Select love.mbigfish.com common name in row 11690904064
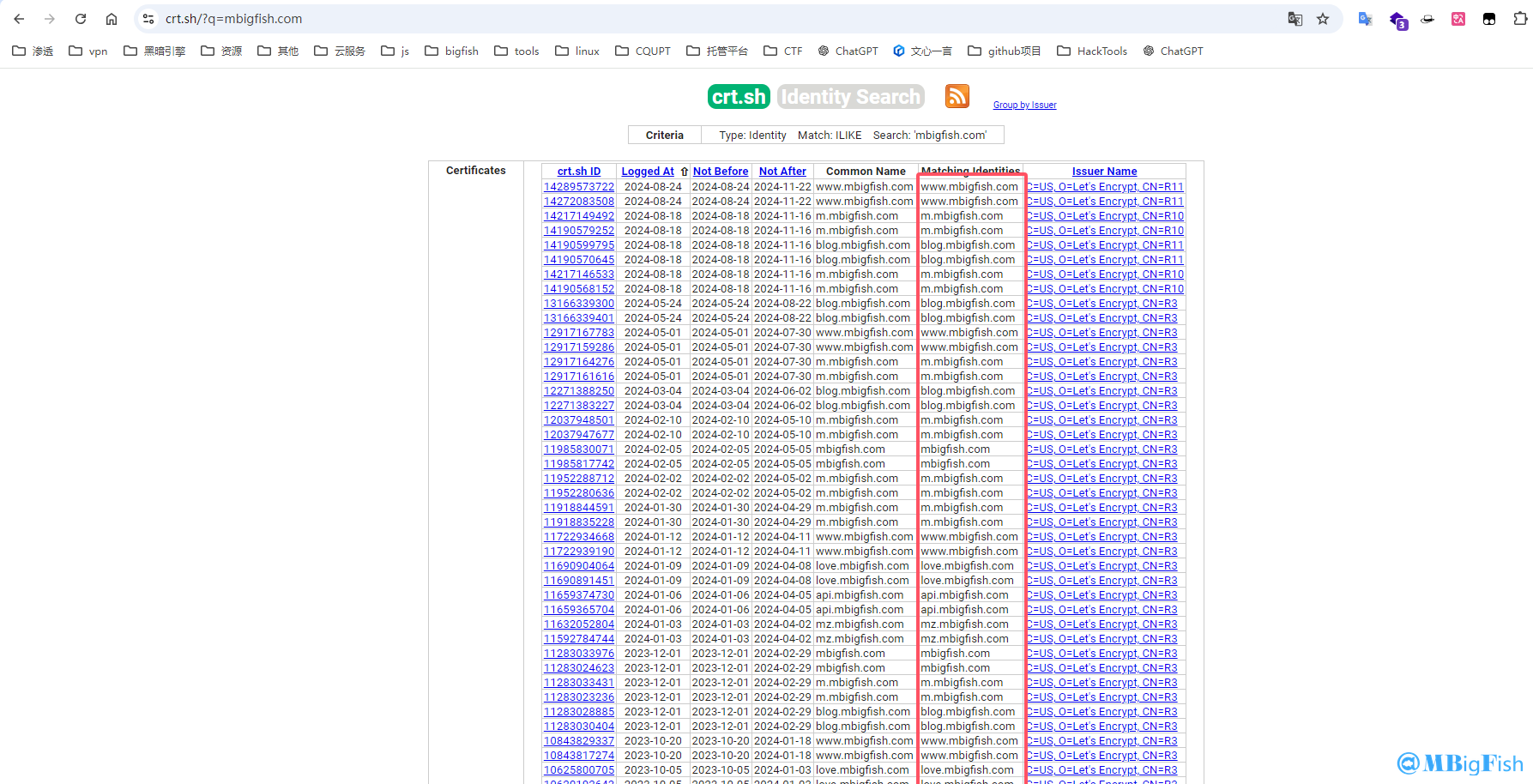This screenshot has height=784, width=1533. [862, 566]
